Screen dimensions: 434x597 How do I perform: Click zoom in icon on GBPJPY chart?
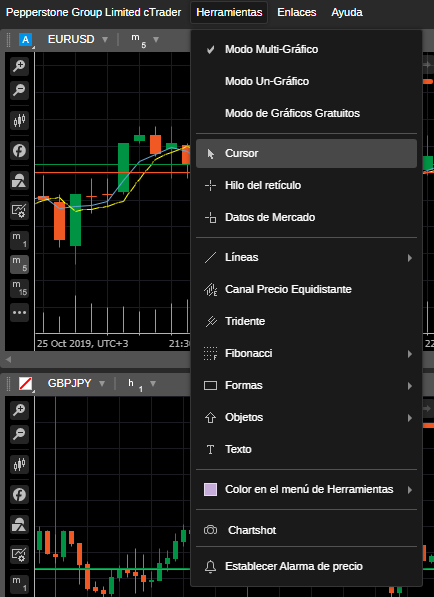(x=19, y=410)
